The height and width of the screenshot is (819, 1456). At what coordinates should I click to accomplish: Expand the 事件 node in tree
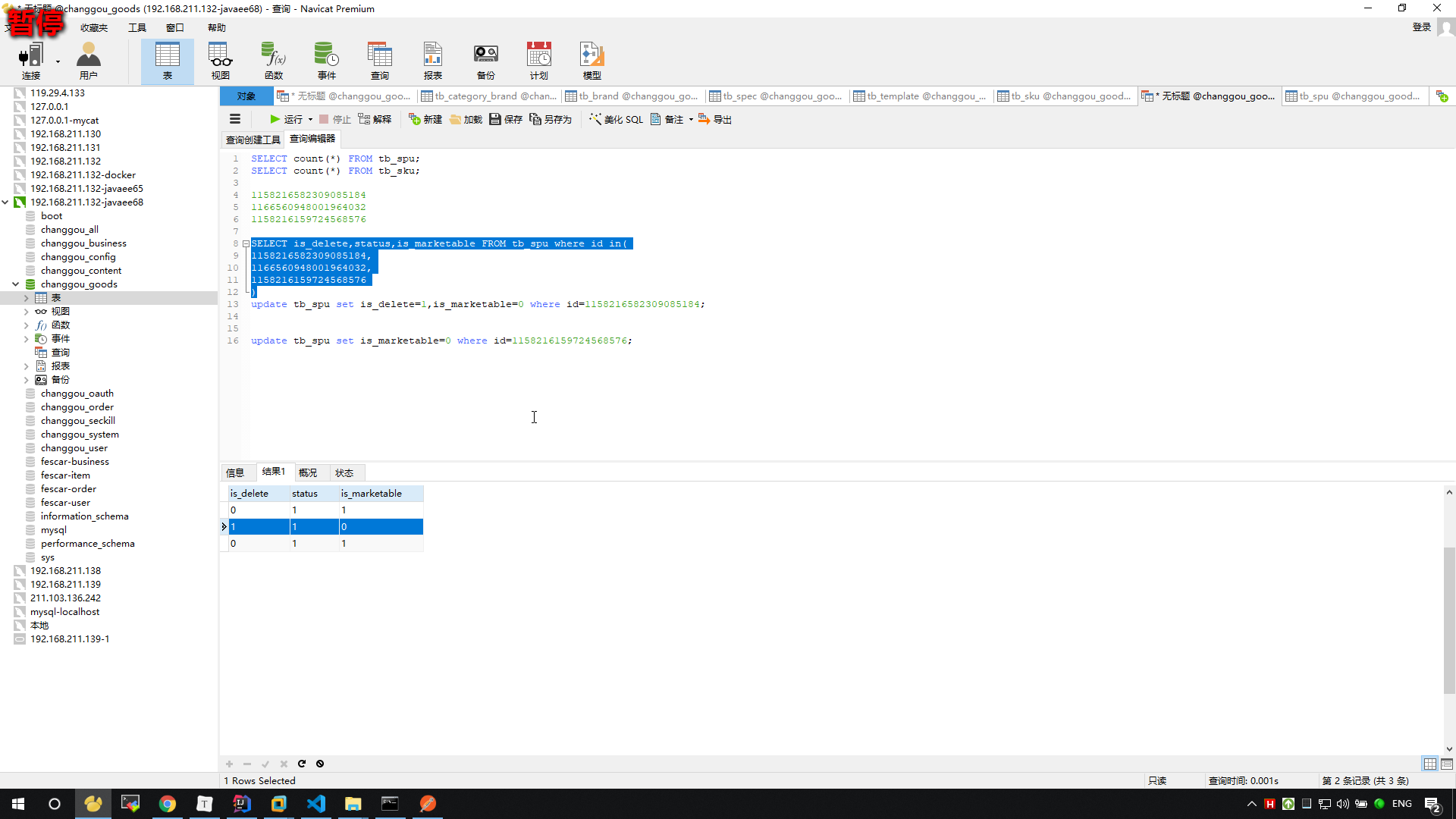pyautogui.click(x=27, y=339)
